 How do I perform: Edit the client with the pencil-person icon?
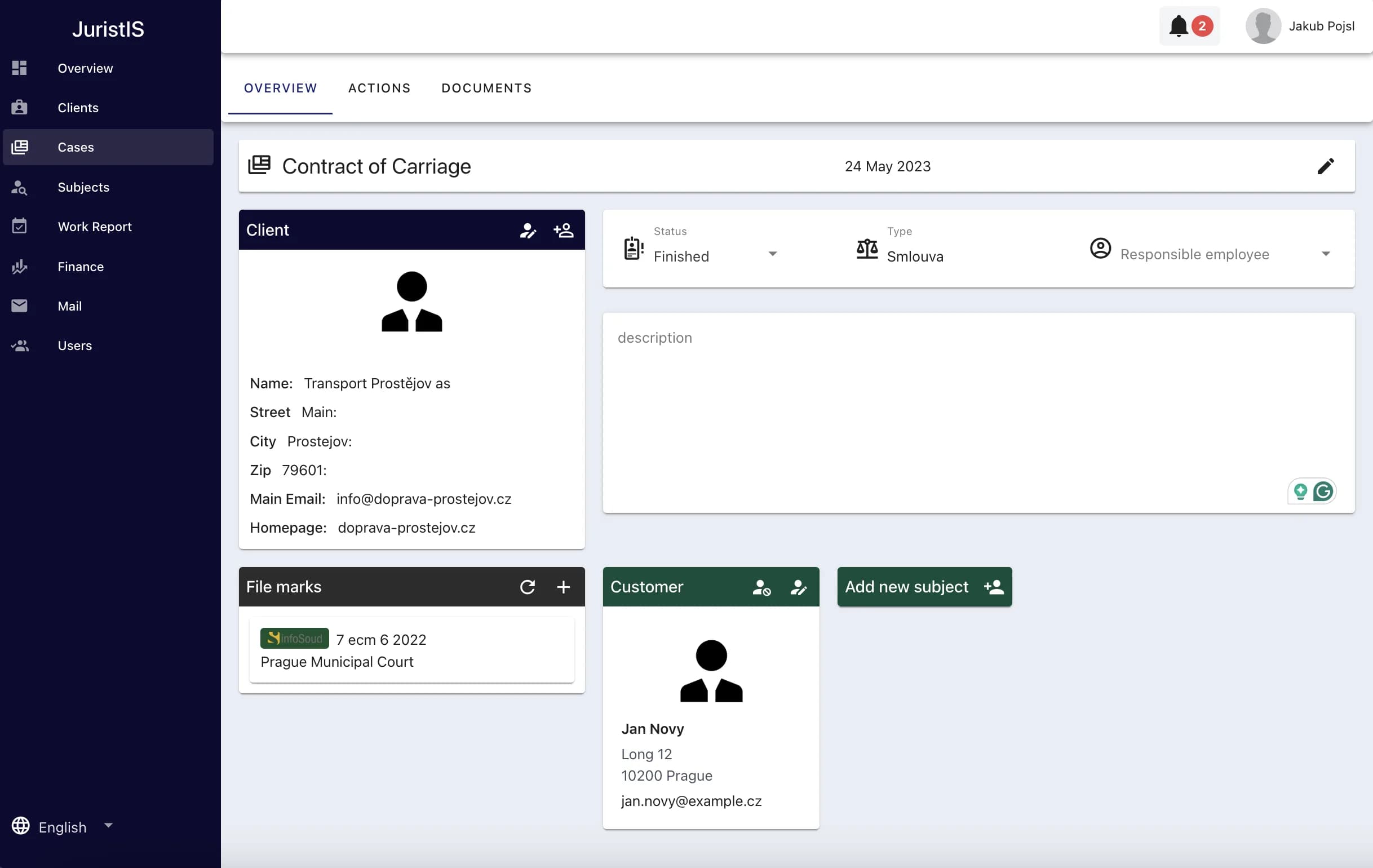pyautogui.click(x=528, y=231)
